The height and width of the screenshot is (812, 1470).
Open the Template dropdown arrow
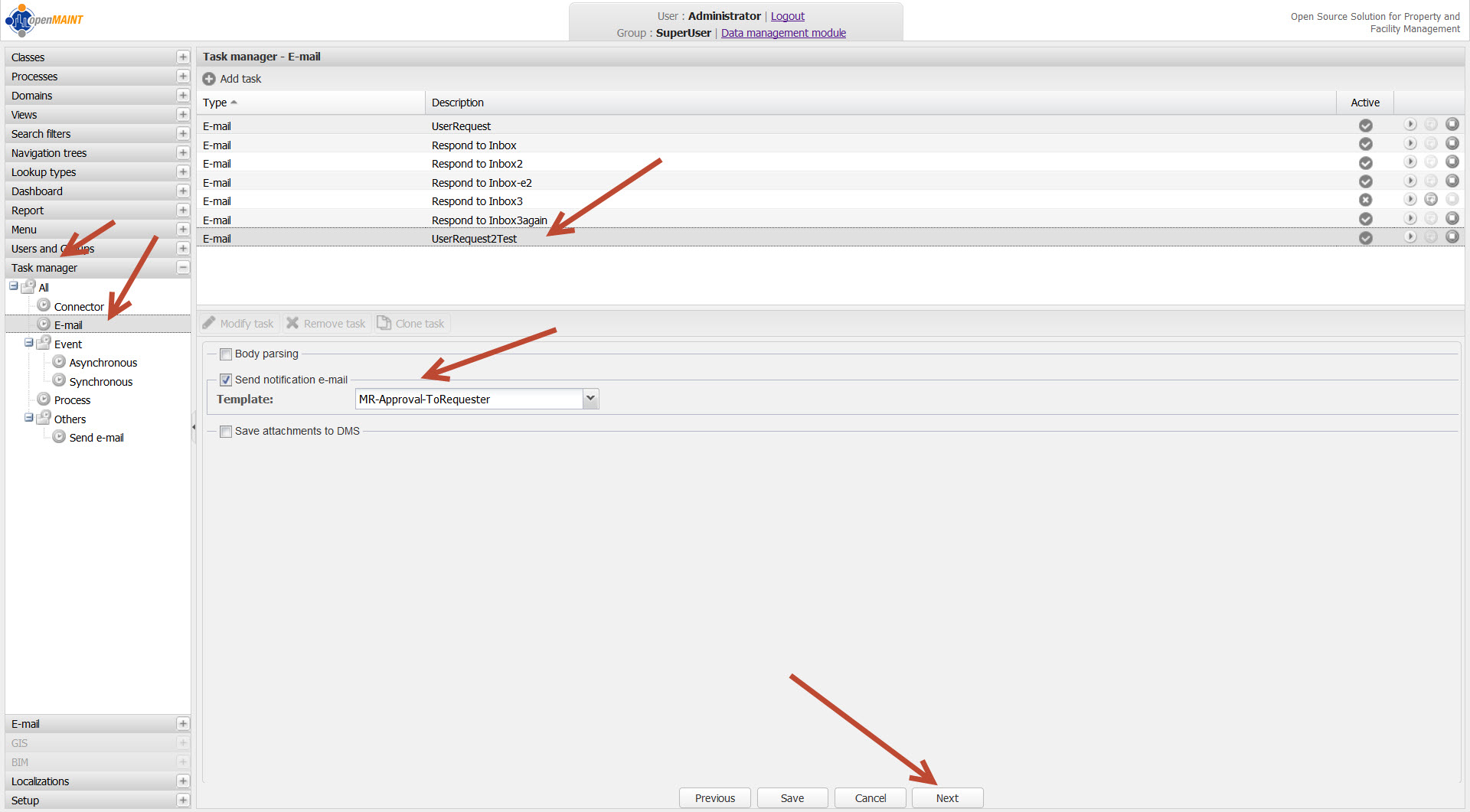coord(590,399)
